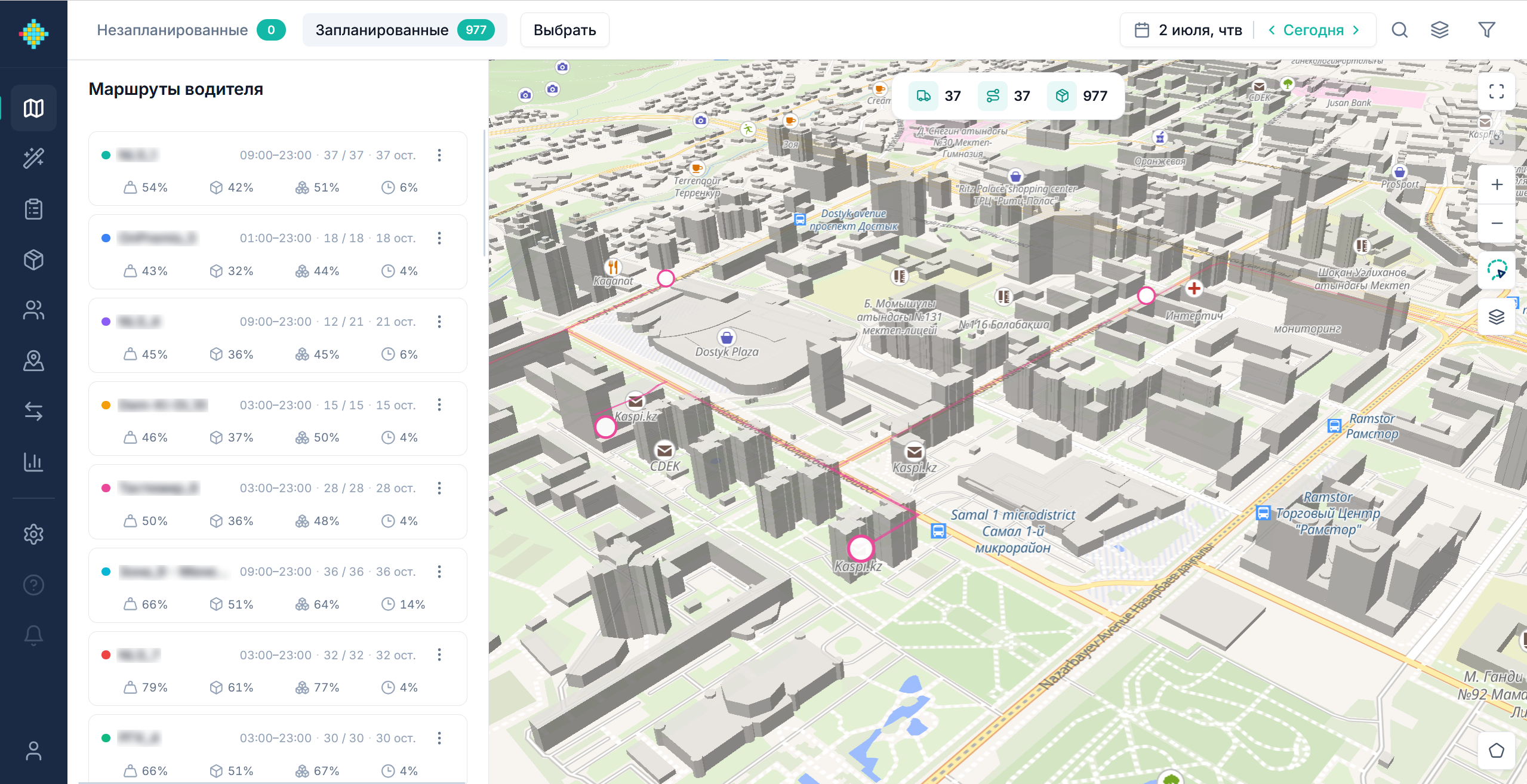The width and height of the screenshot is (1527, 784).
Task: Open the map view in sidebar
Action: coord(33,108)
